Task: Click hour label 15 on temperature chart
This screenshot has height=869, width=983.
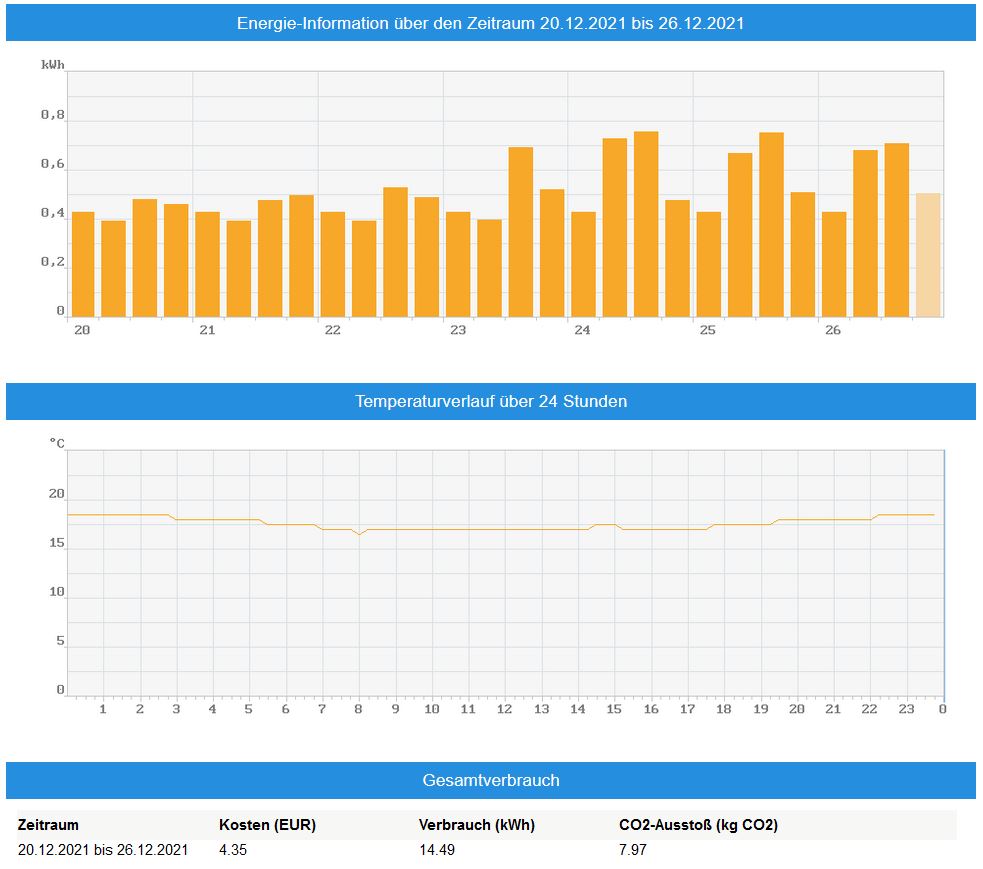Action: tap(614, 708)
